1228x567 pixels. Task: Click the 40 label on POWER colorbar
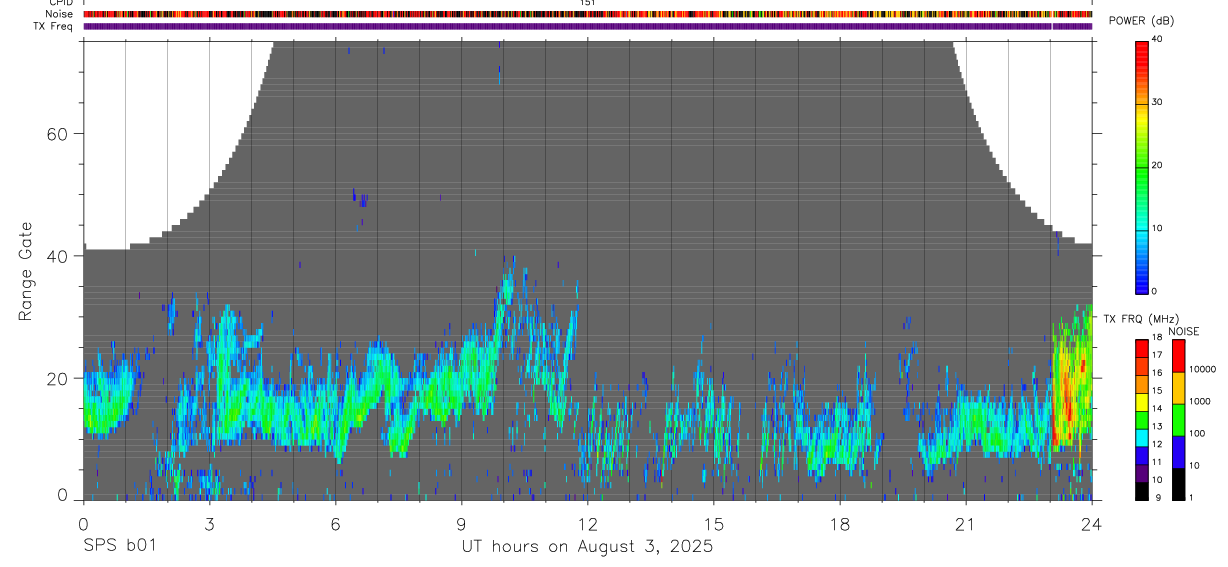pos(1157,40)
